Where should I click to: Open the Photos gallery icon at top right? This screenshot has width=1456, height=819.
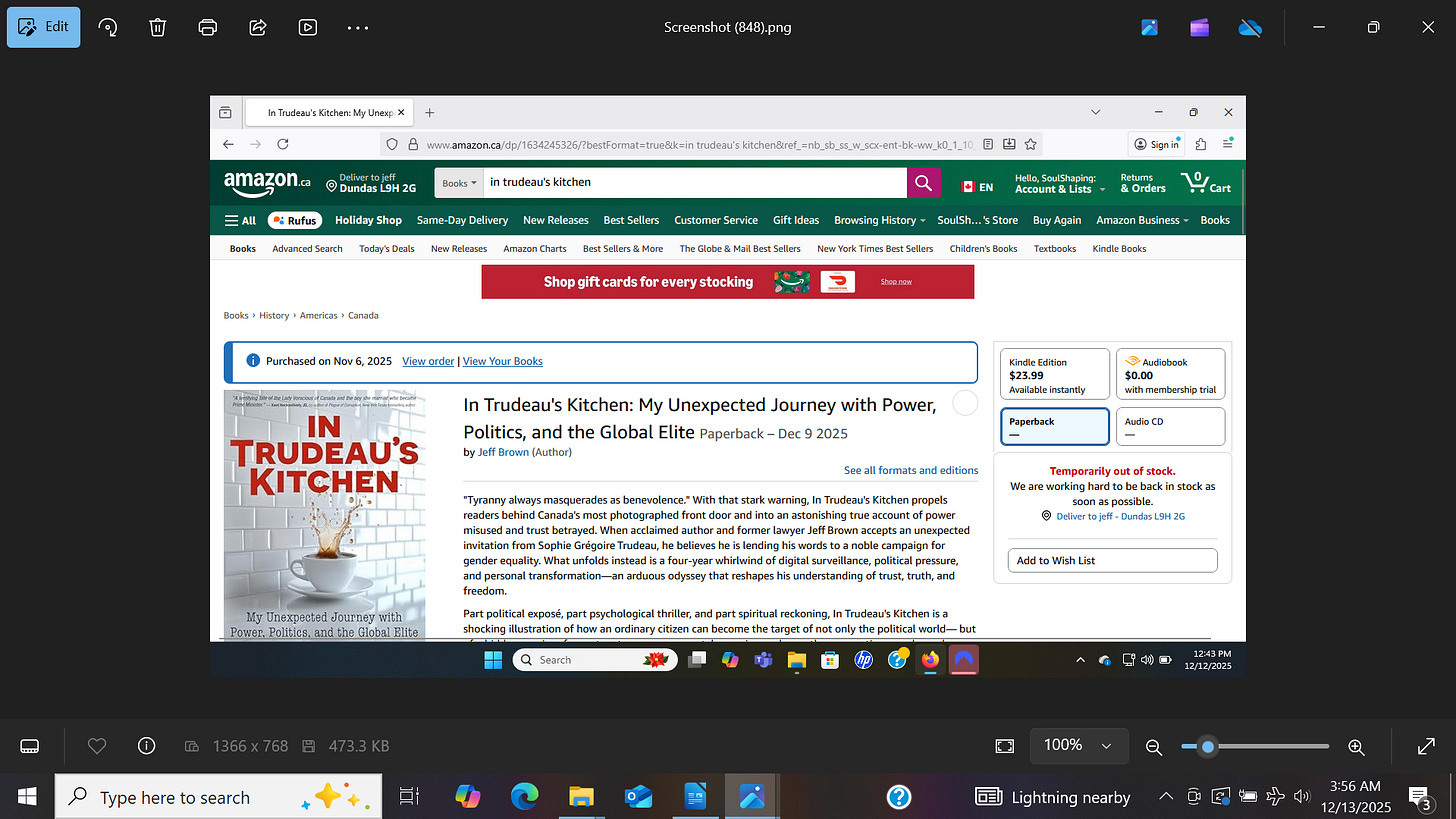[1150, 27]
